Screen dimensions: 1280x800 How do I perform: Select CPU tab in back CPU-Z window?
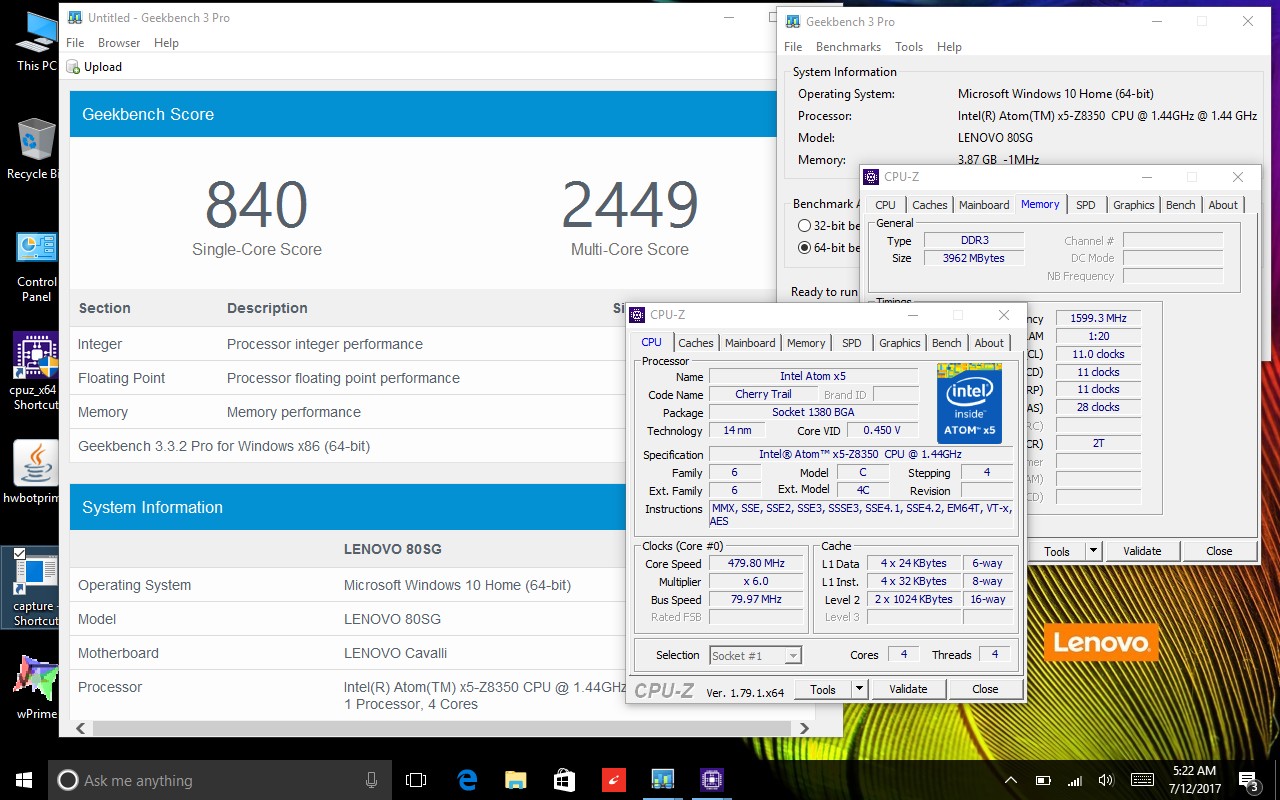pos(886,205)
